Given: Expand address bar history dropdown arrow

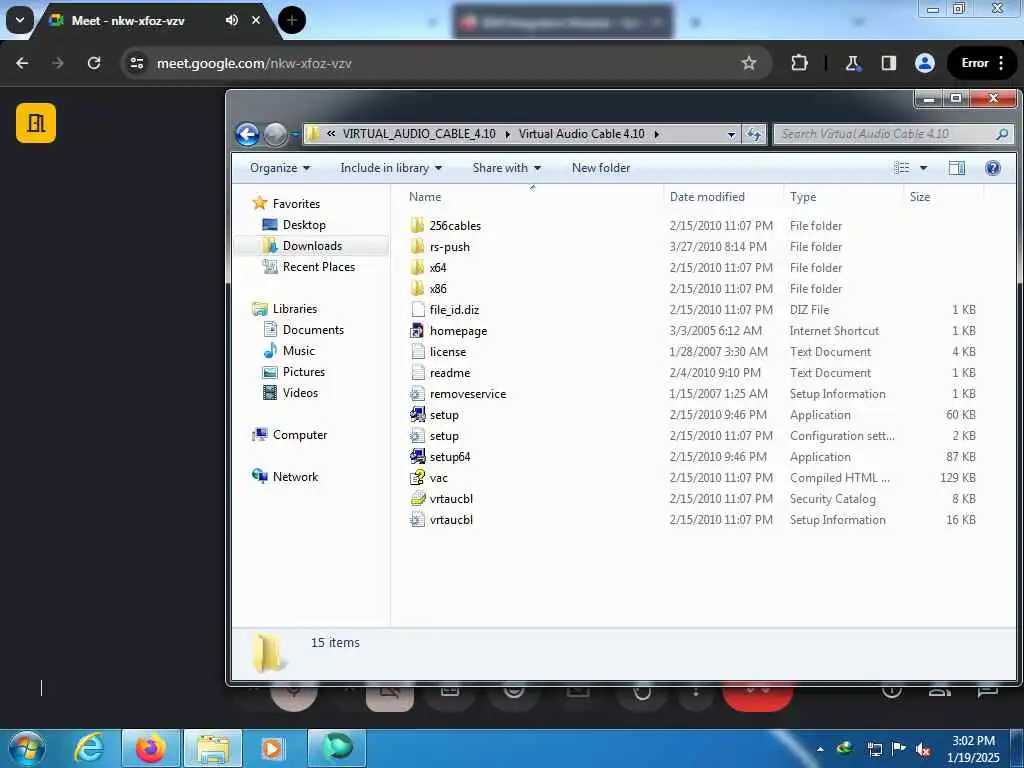Looking at the screenshot, I should [x=731, y=134].
